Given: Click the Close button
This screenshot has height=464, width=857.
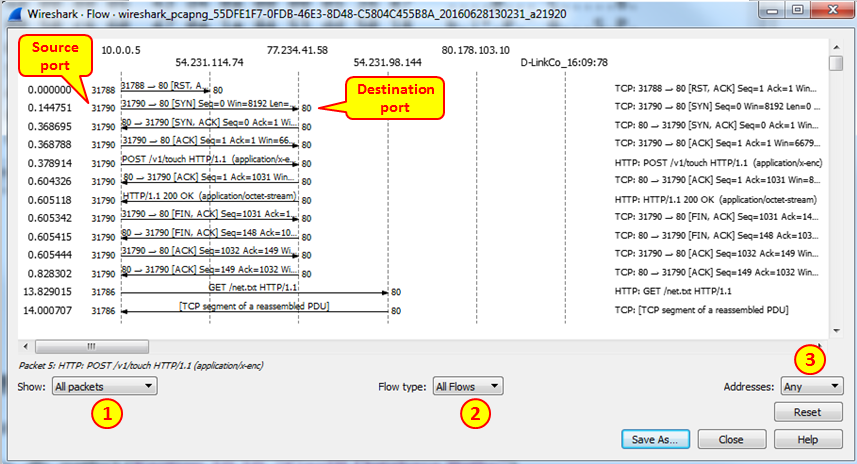Looking at the screenshot, I should [731, 439].
